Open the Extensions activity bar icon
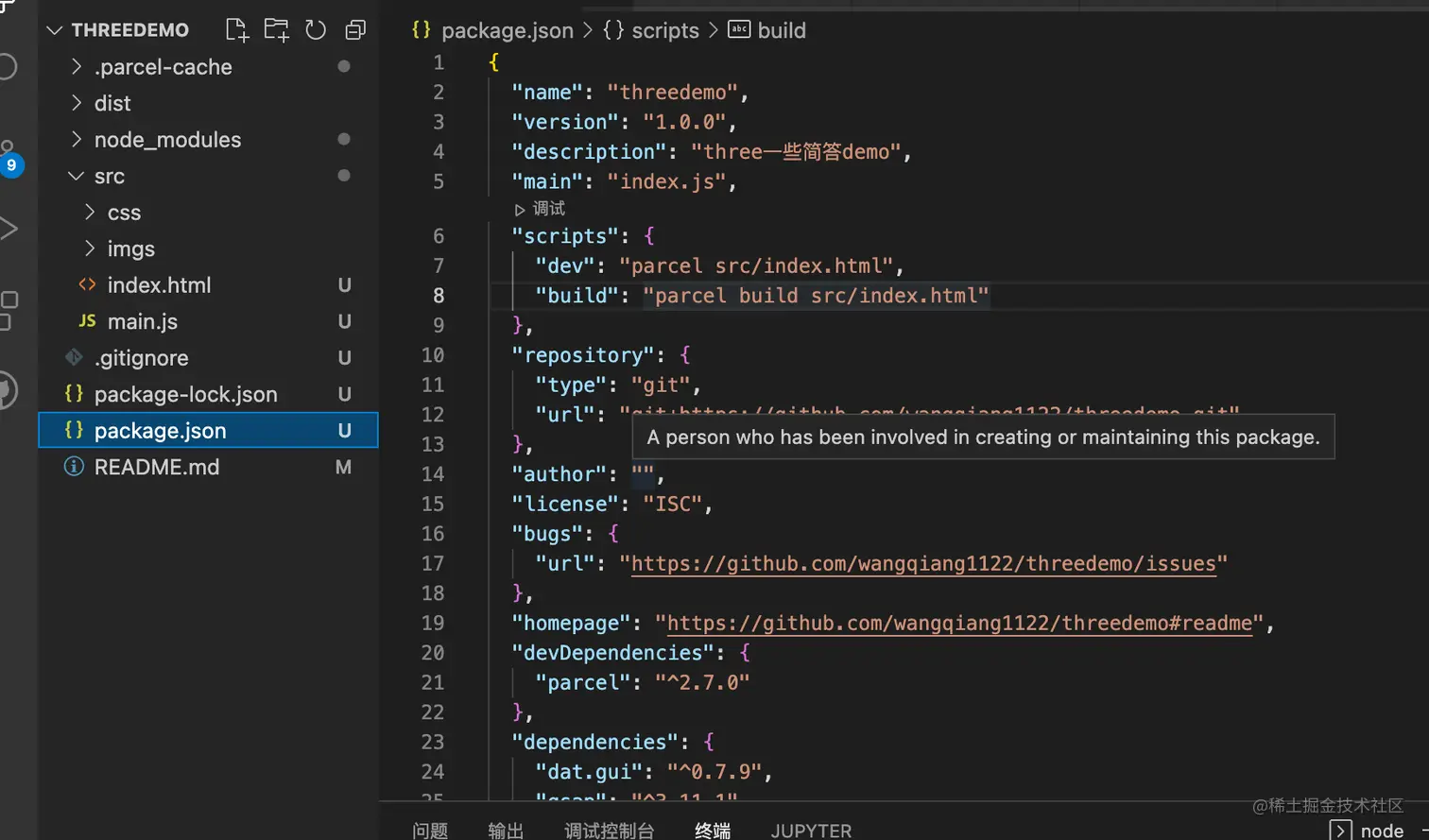Viewport: 1429px width, 840px height. [8, 310]
